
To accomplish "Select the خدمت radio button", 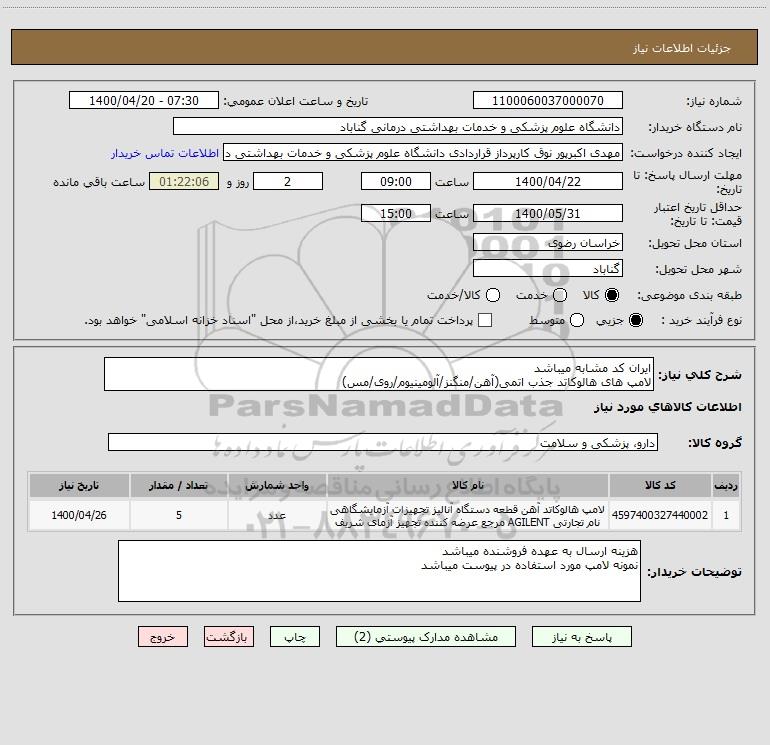I will coord(560,295).
